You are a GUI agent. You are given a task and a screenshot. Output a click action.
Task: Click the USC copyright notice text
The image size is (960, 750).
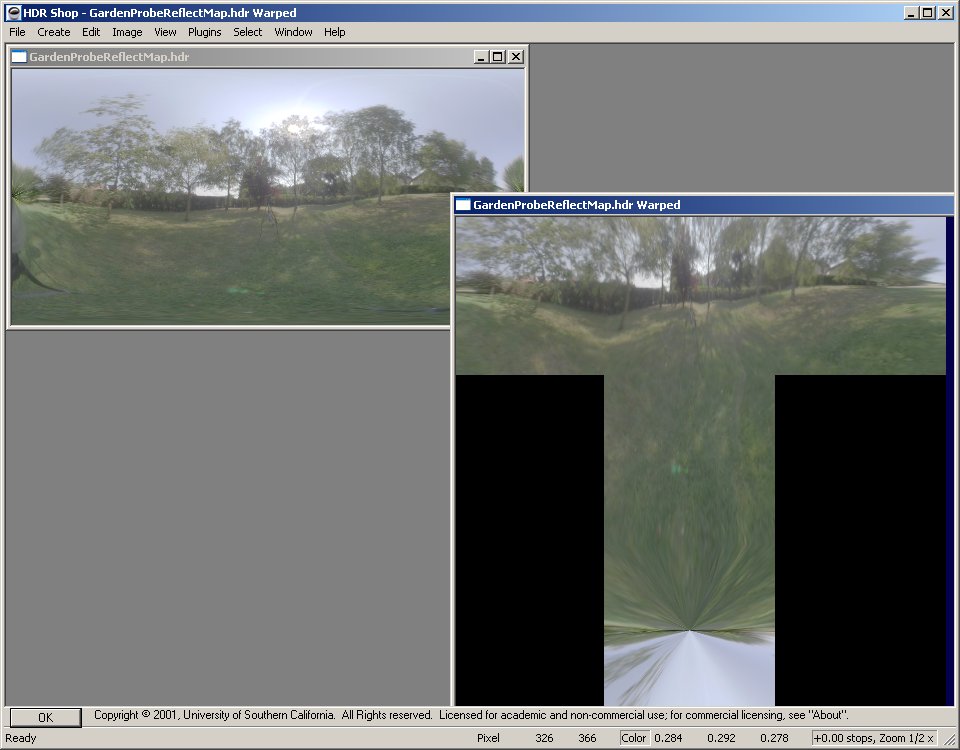coord(471,714)
